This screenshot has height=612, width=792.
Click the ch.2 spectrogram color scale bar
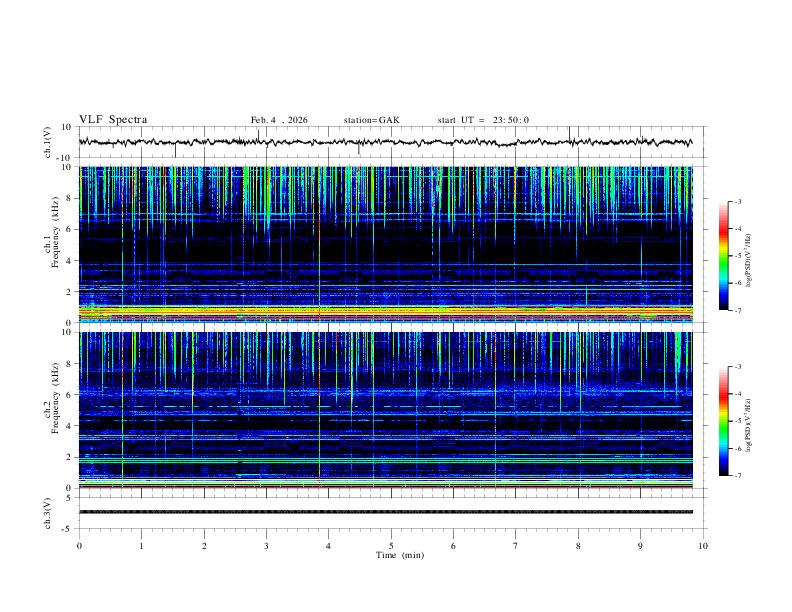coord(723,421)
